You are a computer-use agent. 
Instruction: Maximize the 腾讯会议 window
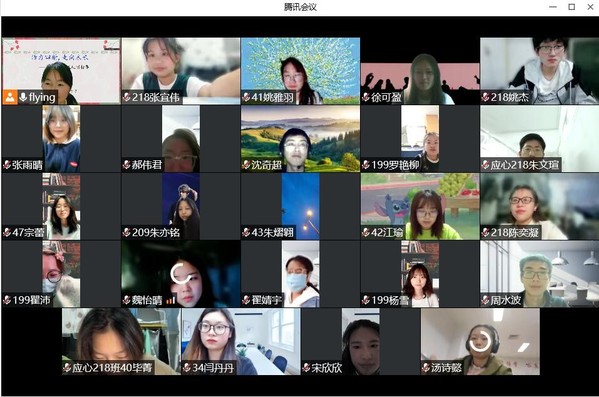571,7
